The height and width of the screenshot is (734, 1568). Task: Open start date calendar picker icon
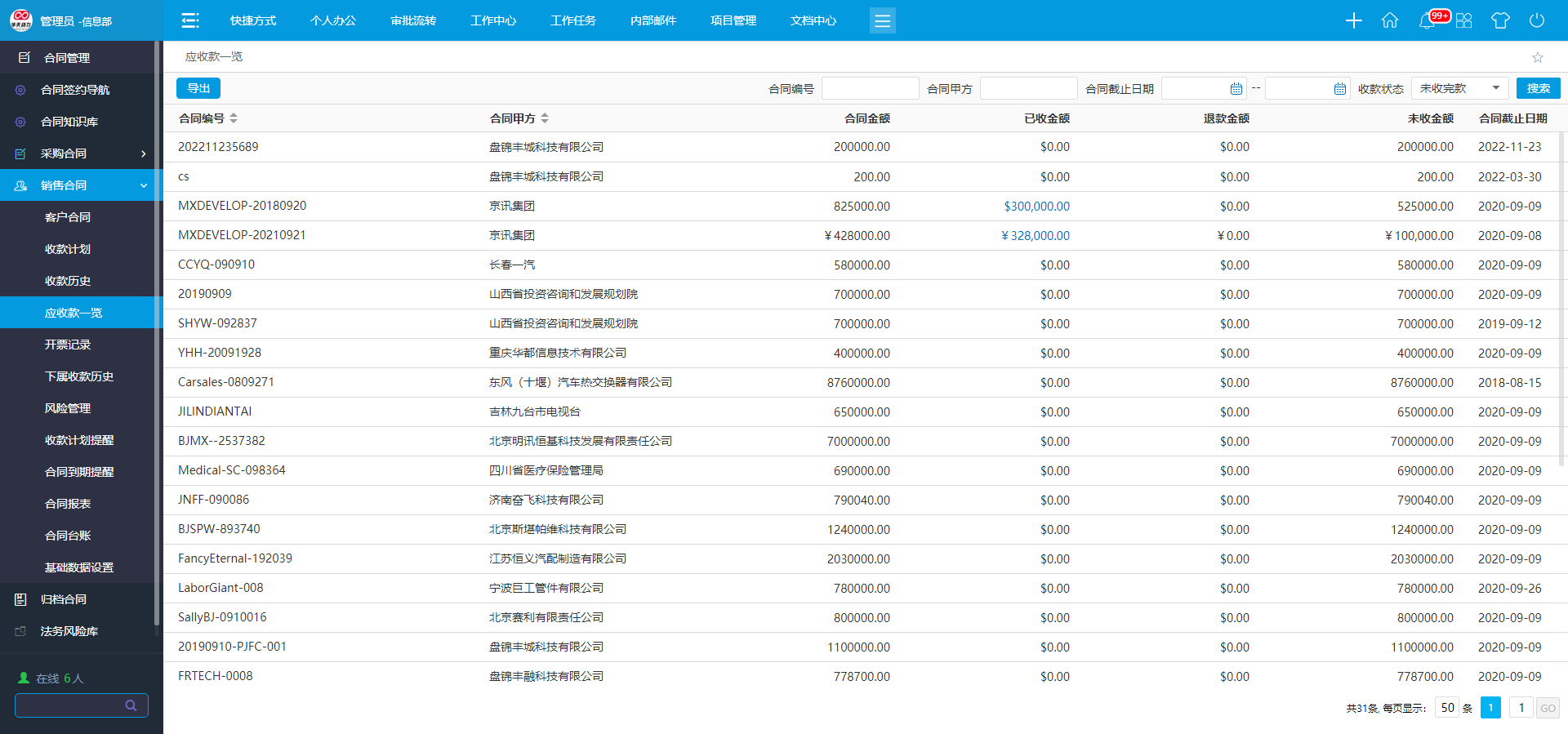pos(1236,89)
